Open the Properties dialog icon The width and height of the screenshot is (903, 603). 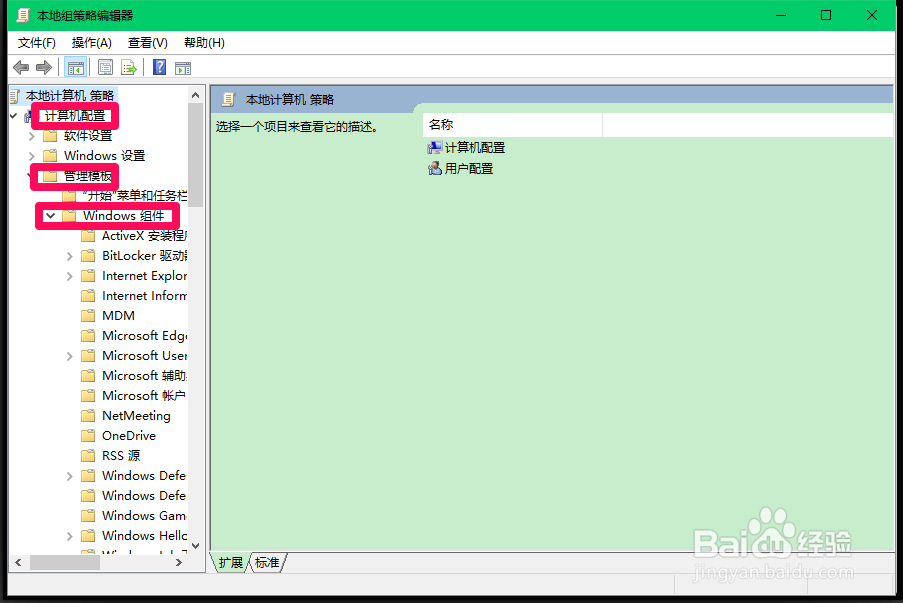coord(105,67)
